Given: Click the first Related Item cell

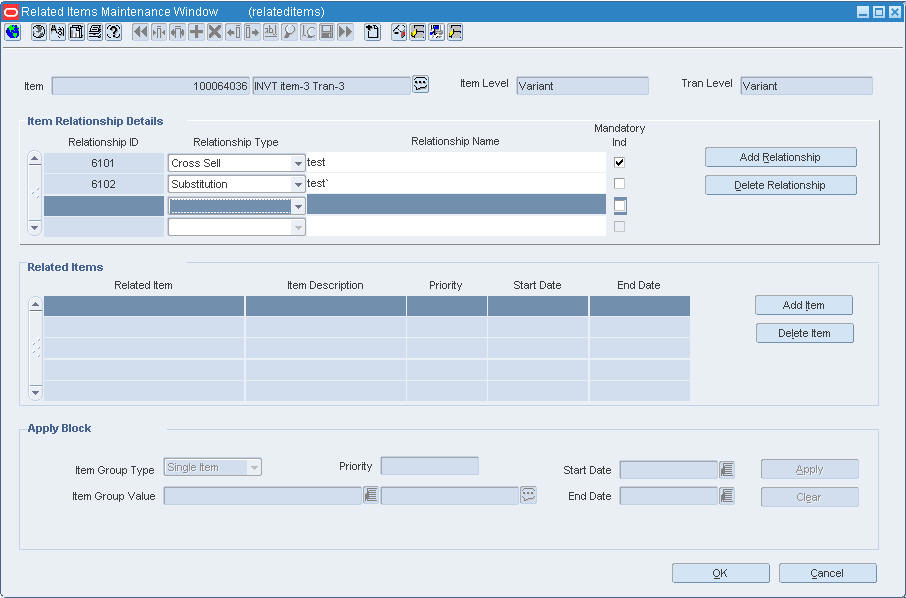Looking at the screenshot, I should tap(144, 306).
